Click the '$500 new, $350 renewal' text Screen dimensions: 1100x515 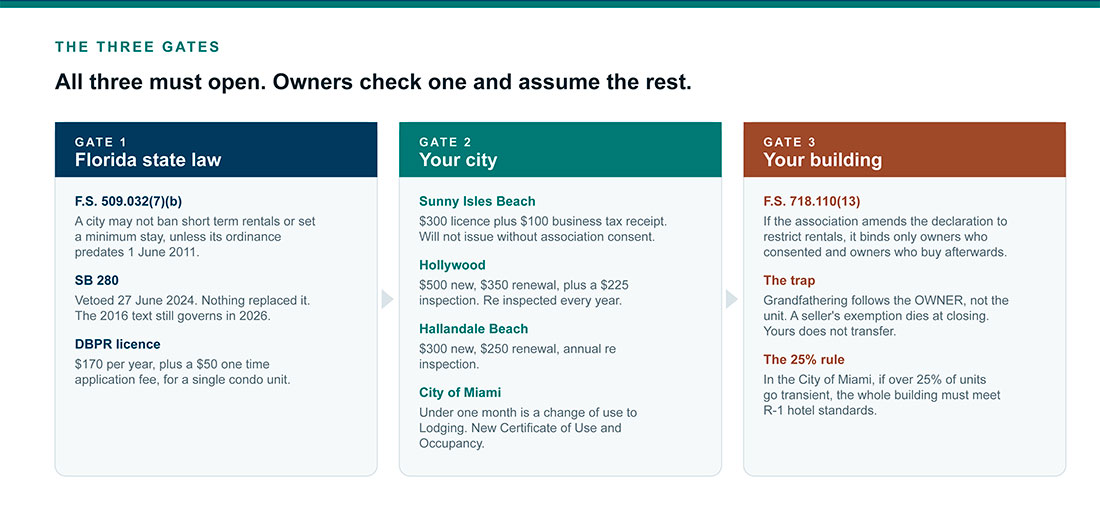[x=524, y=293]
